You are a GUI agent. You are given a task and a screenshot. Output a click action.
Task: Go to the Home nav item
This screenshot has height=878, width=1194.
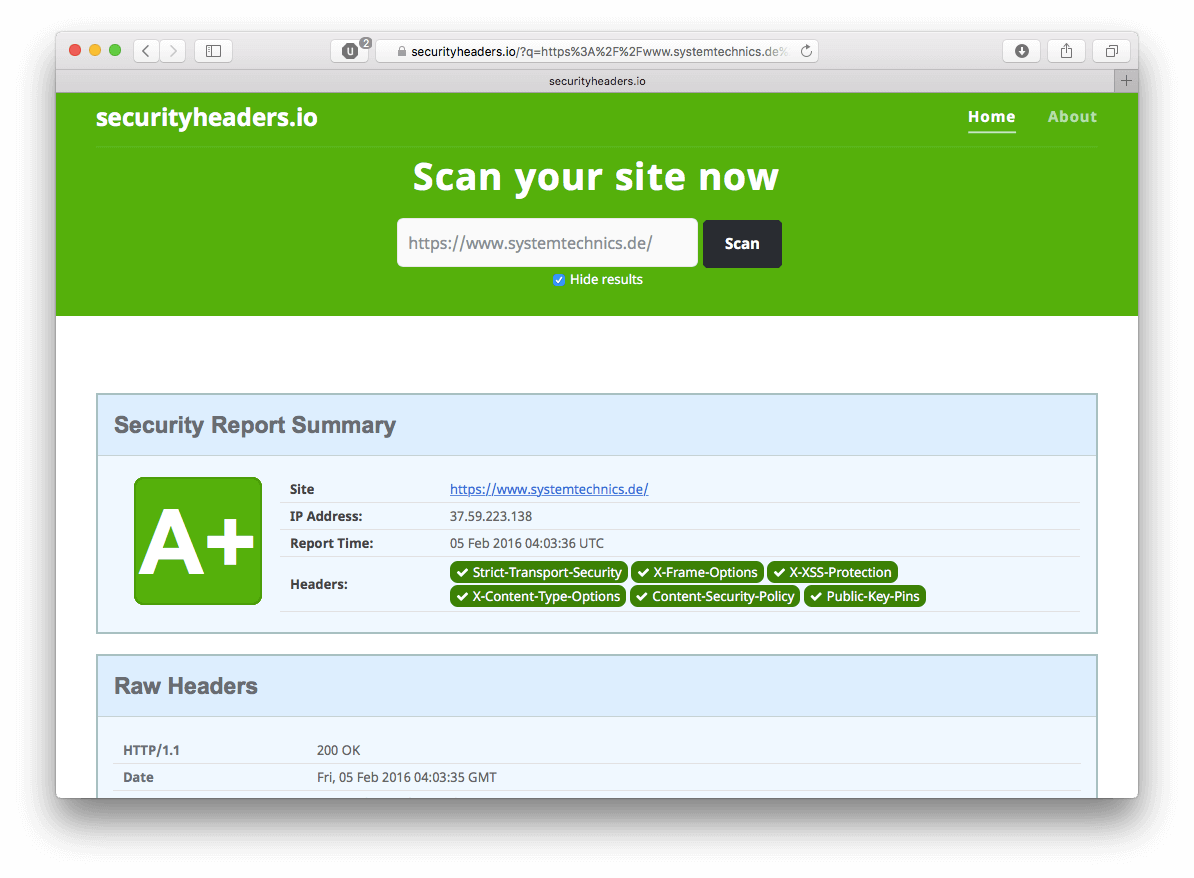tap(991, 117)
